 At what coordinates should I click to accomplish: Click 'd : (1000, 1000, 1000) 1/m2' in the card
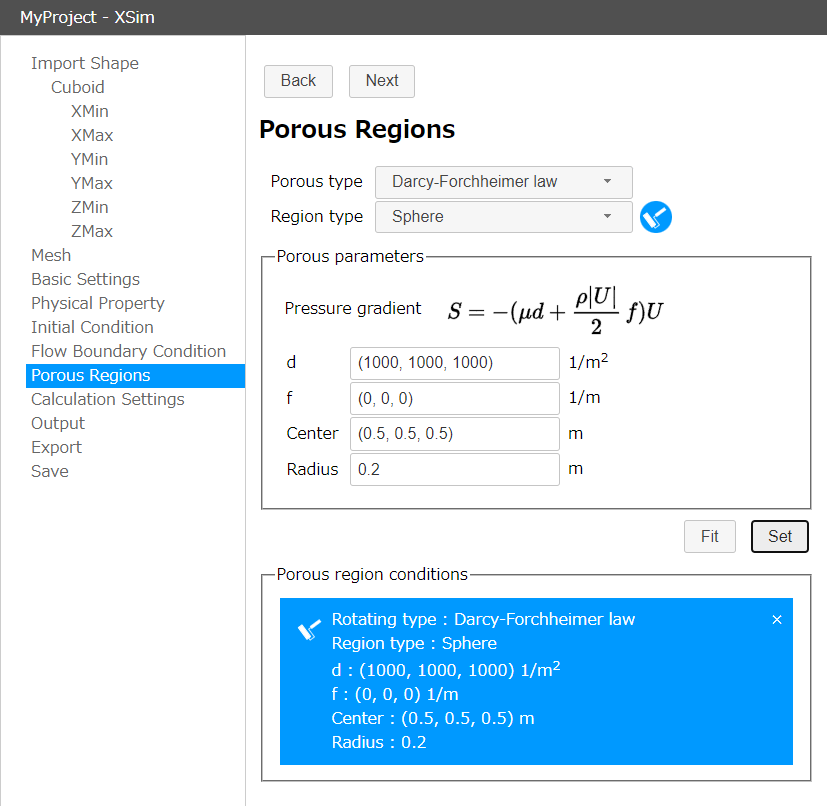coord(446,670)
